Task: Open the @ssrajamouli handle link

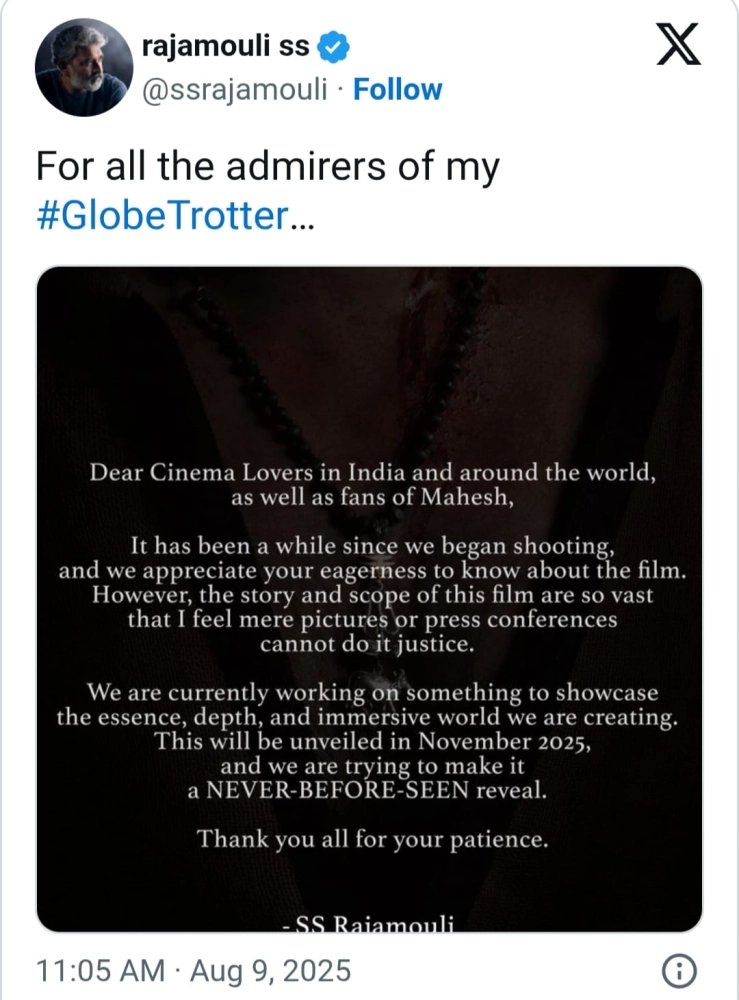Action: [x=236, y=89]
